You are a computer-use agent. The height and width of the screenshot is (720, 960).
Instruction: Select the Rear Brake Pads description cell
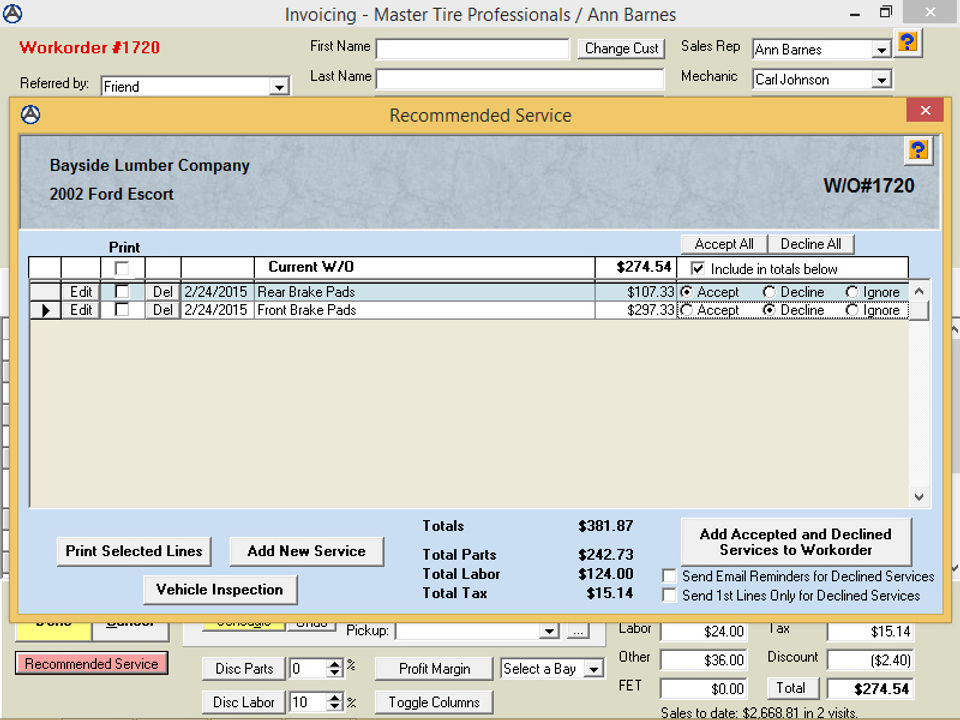[x=424, y=292]
